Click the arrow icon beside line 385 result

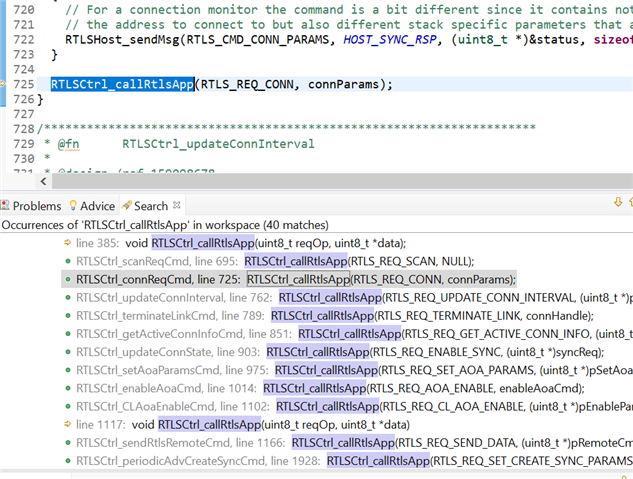tap(67, 243)
